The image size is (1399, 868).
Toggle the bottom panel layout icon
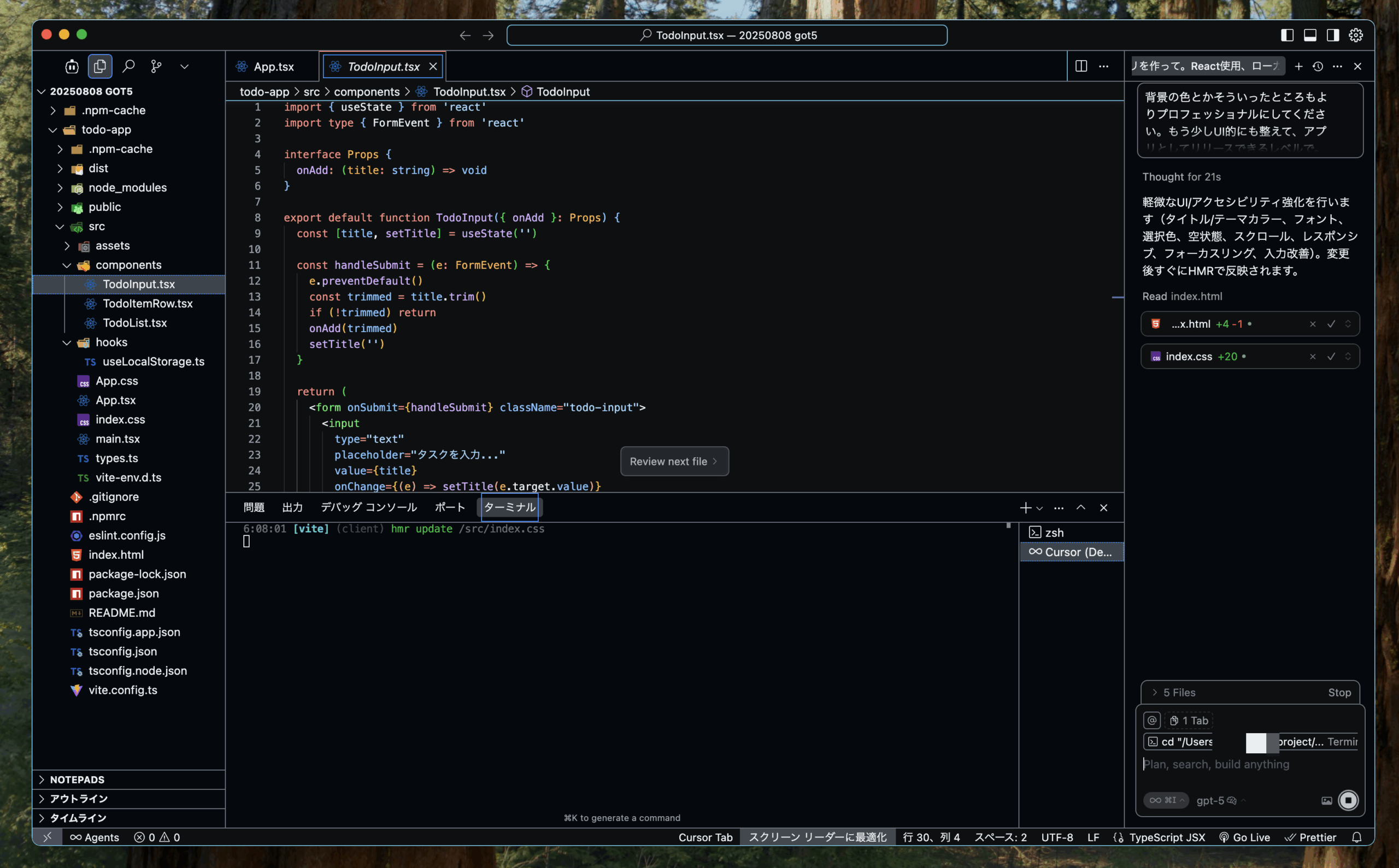tap(1310, 35)
